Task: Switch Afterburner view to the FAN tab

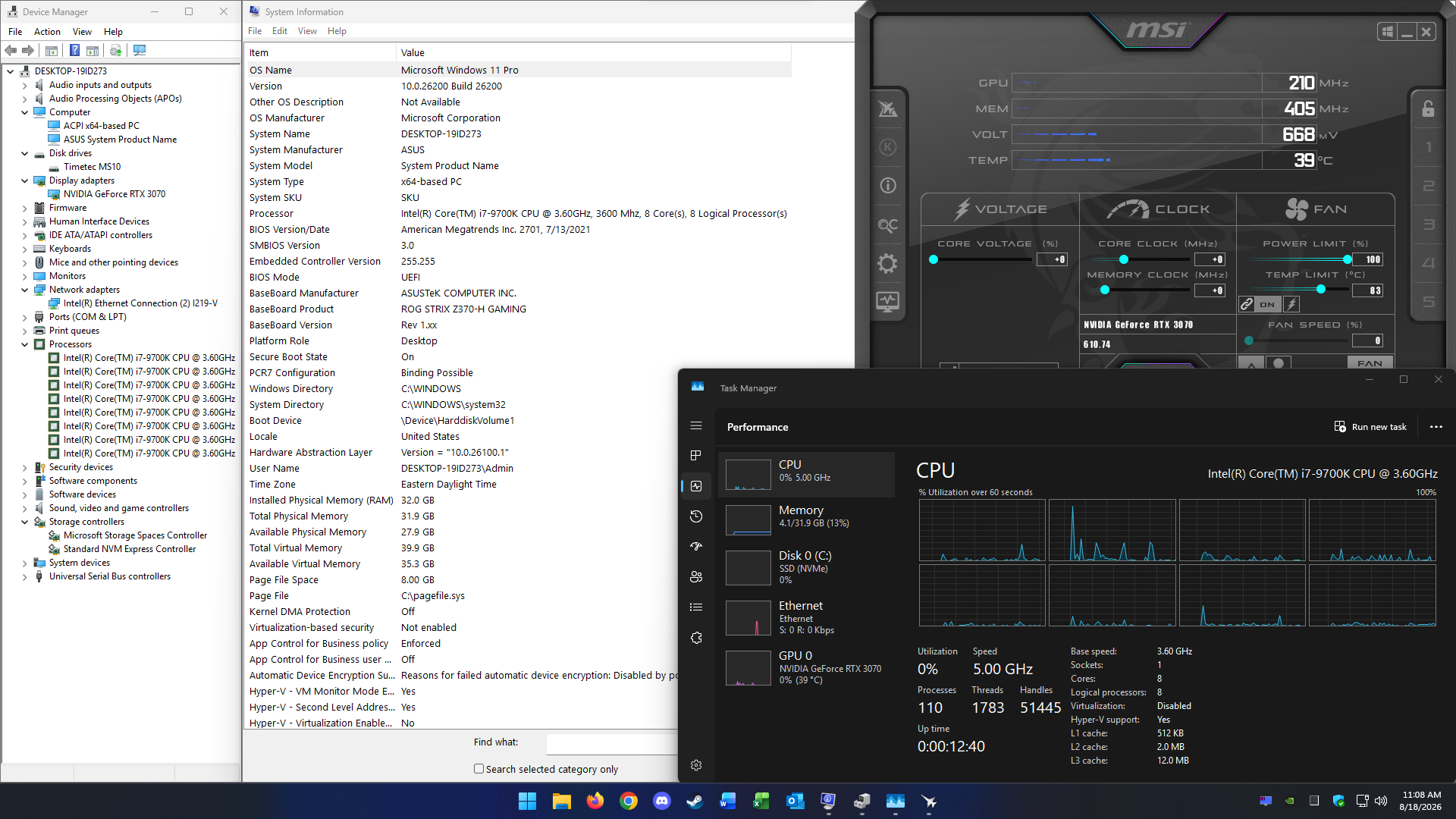Action: coord(1316,209)
